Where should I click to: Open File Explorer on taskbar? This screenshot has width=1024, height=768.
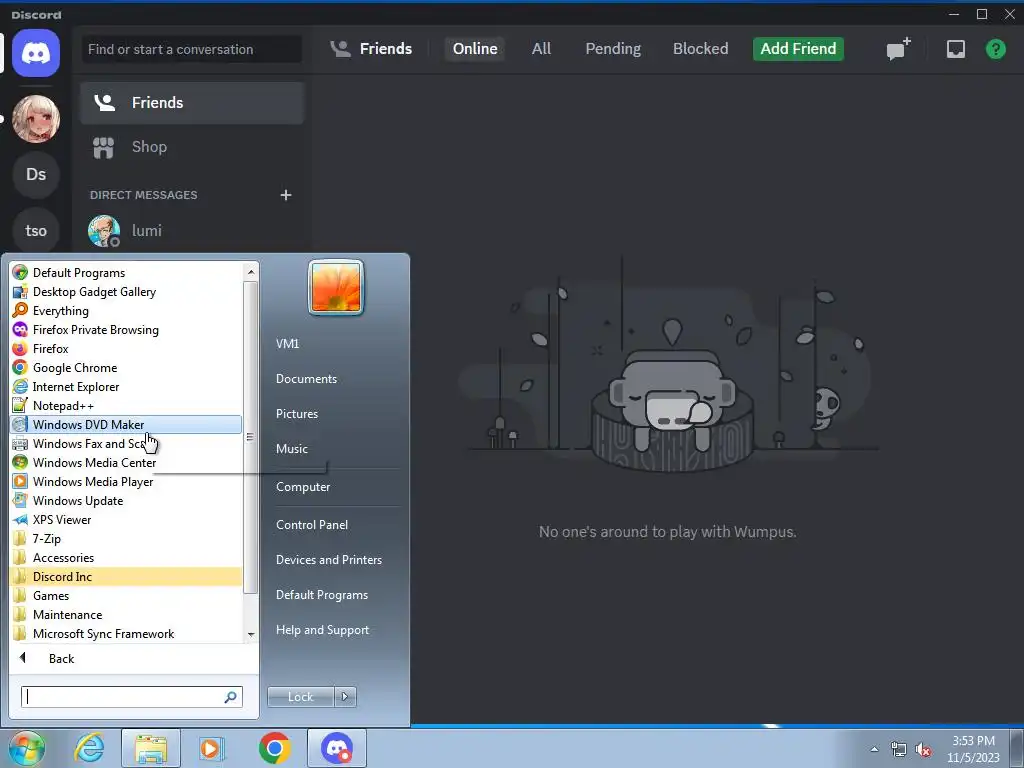150,748
